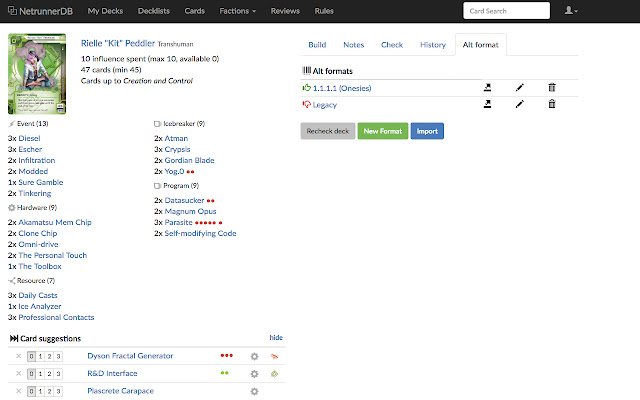This screenshot has width=640, height=400.
Task: Go to My Decks in navbar
Action: (105, 11)
